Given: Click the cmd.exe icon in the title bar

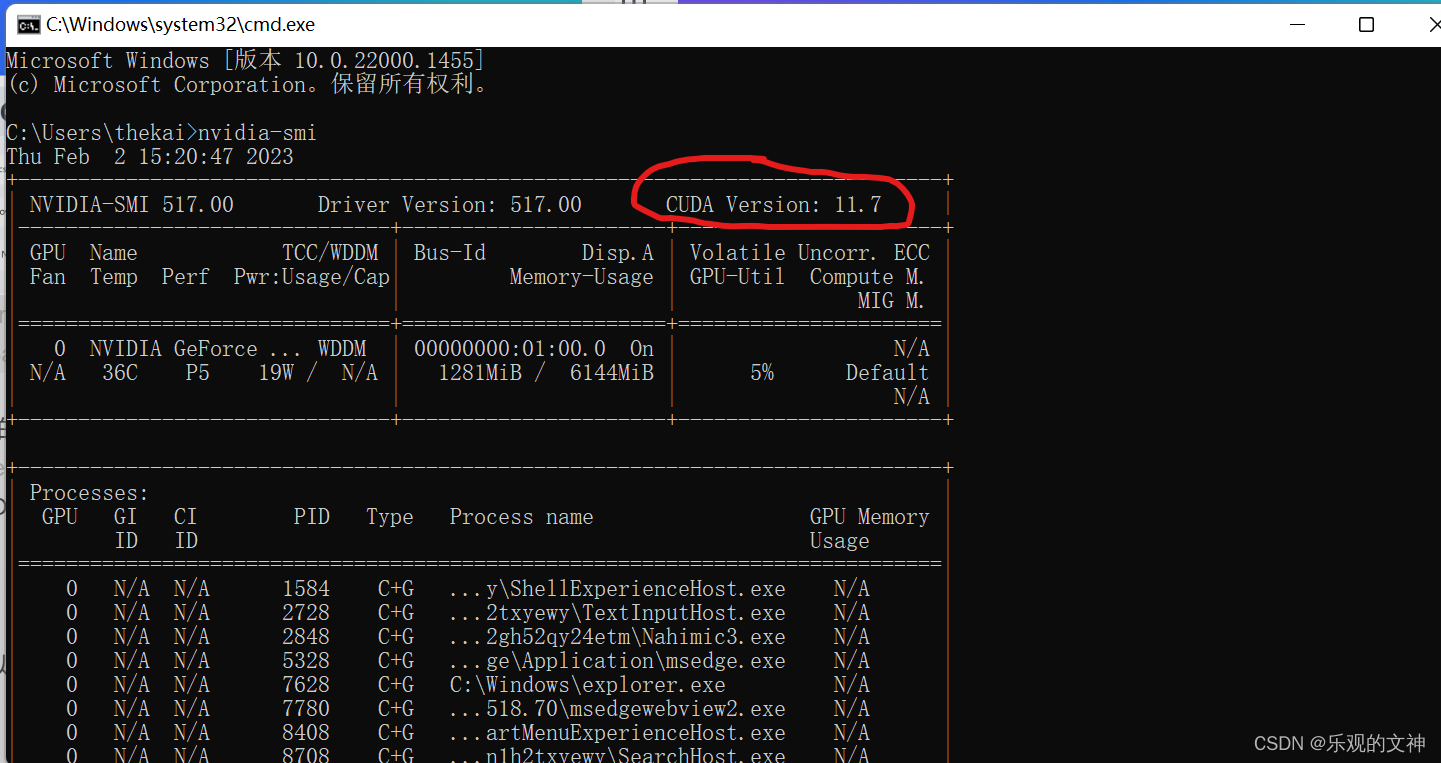Looking at the screenshot, I should 28,24.
